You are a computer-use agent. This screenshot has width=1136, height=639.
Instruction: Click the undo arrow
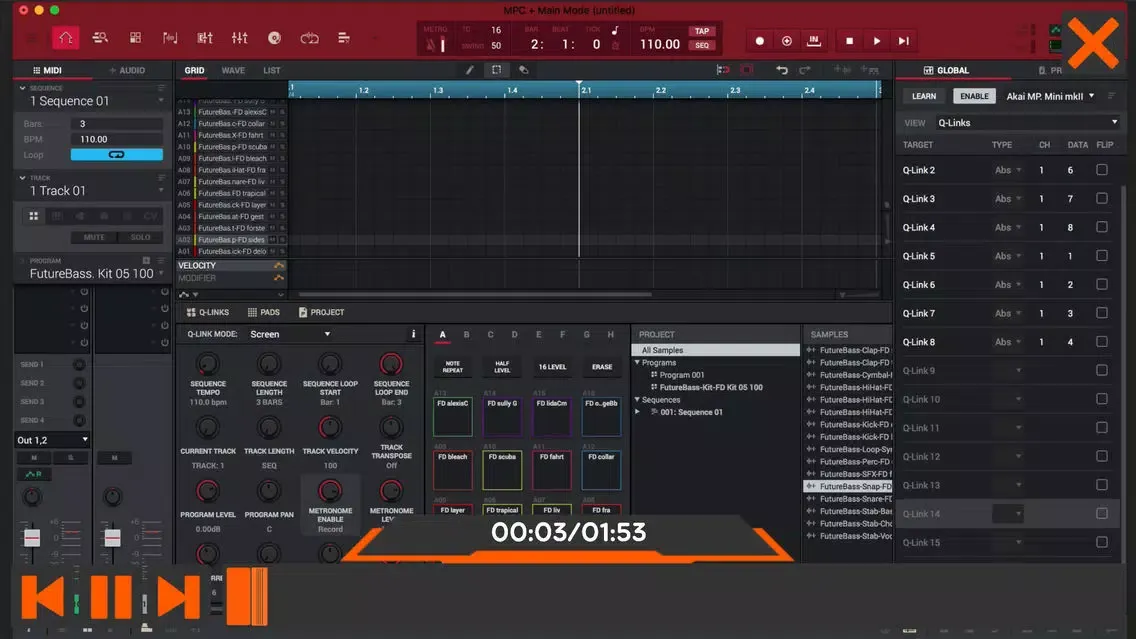pyautogui.click(x=782, y=70)
